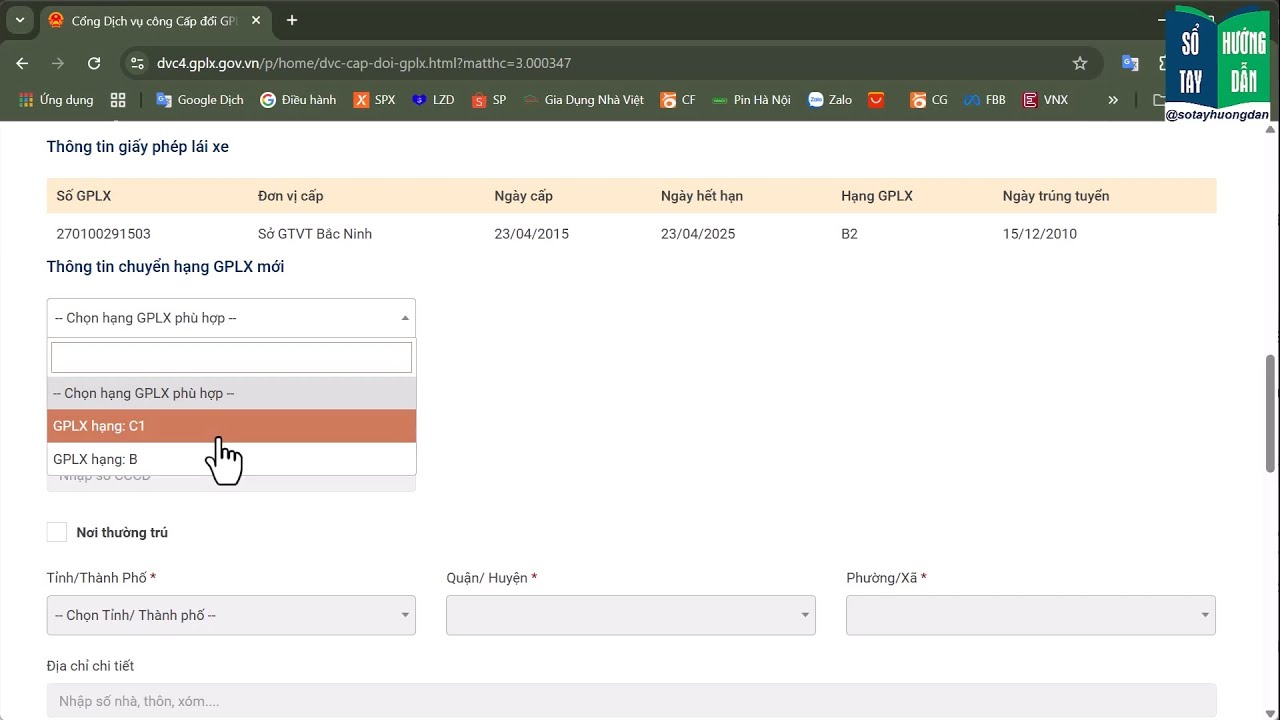
Task: Bookmark this page with the star icon
Action: (x=1080, y=63)
